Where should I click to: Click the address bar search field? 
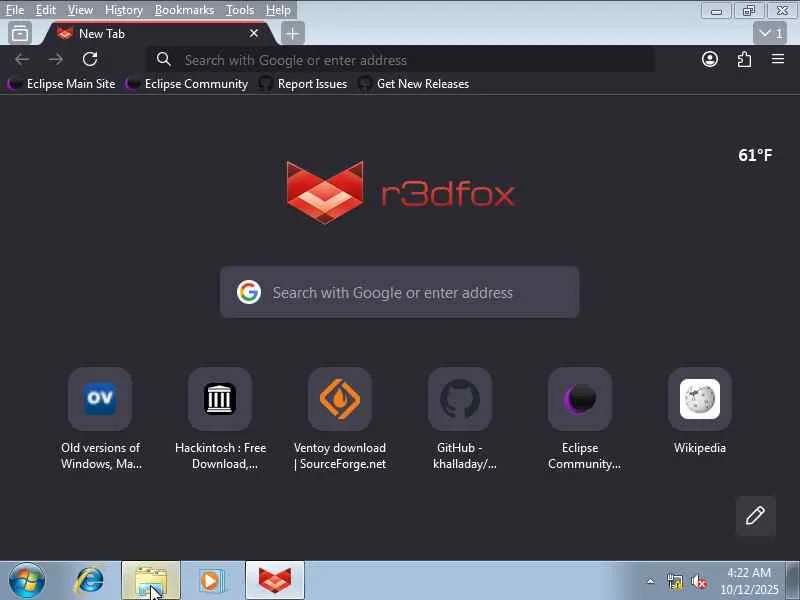coord(401,60)
